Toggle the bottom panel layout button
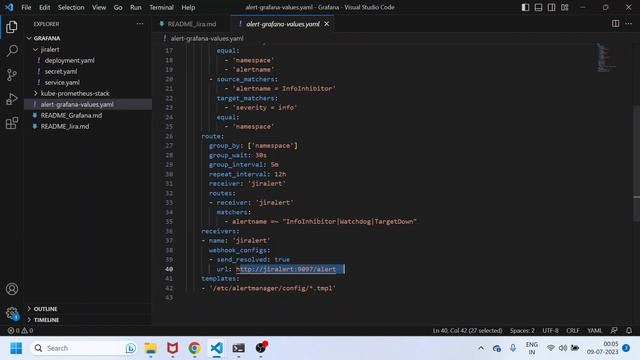Viewport: 640px width, 360px height. pos(538,7)
